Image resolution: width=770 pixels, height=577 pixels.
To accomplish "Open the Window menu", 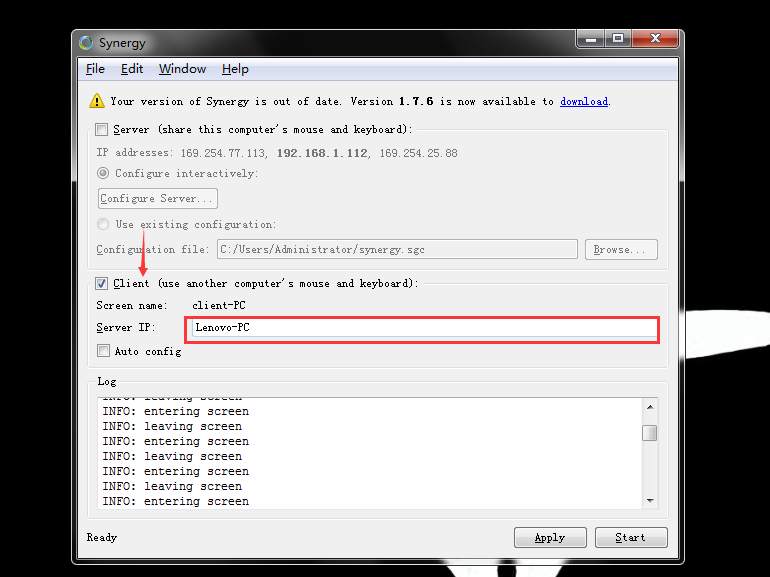I will pos(182,69).
